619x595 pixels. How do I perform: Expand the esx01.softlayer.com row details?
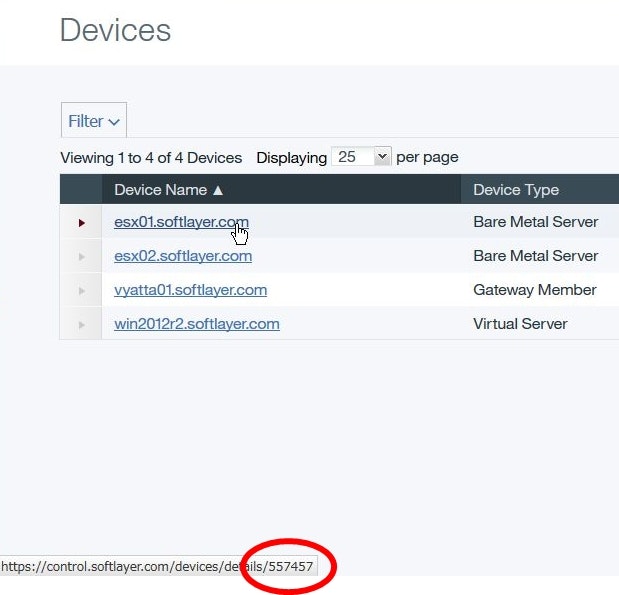pyautogui.click(x=82, y=223)
